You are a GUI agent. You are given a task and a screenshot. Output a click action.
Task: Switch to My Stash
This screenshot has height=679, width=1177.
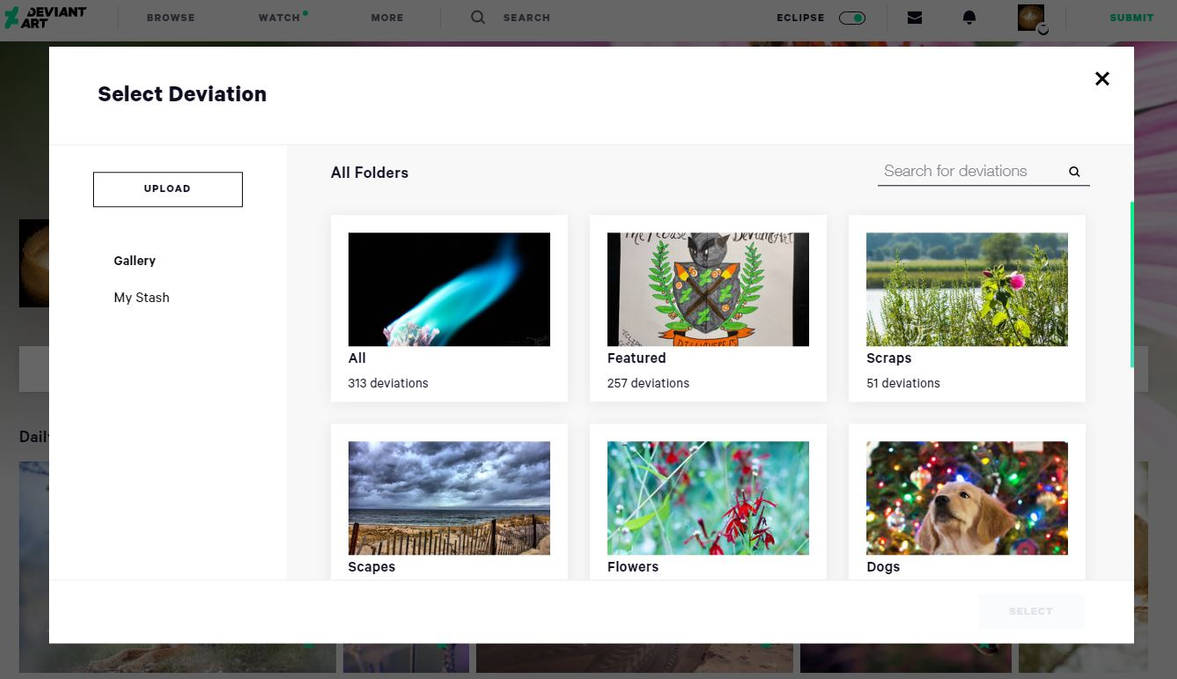pos(142,298)
